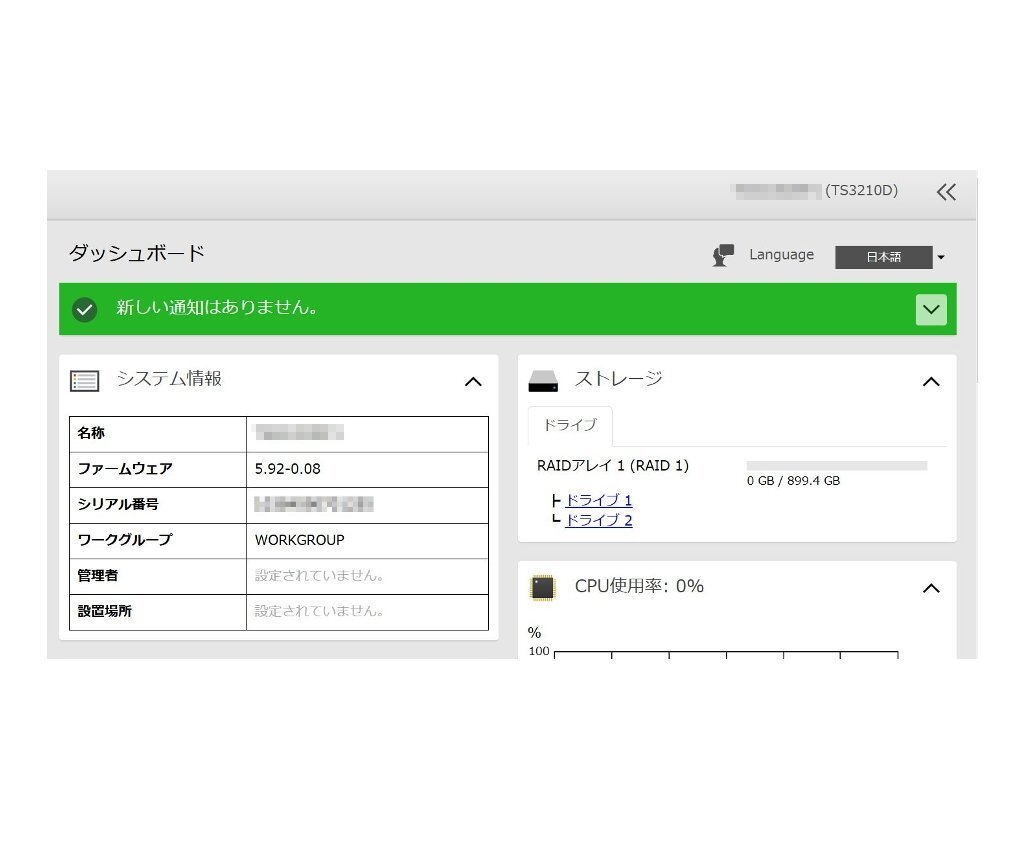The height and width of the screenshot is (850, 1024).
Task: Click the ストレージ drive icon
Action: pyautogui.click(x=543, y=381)
